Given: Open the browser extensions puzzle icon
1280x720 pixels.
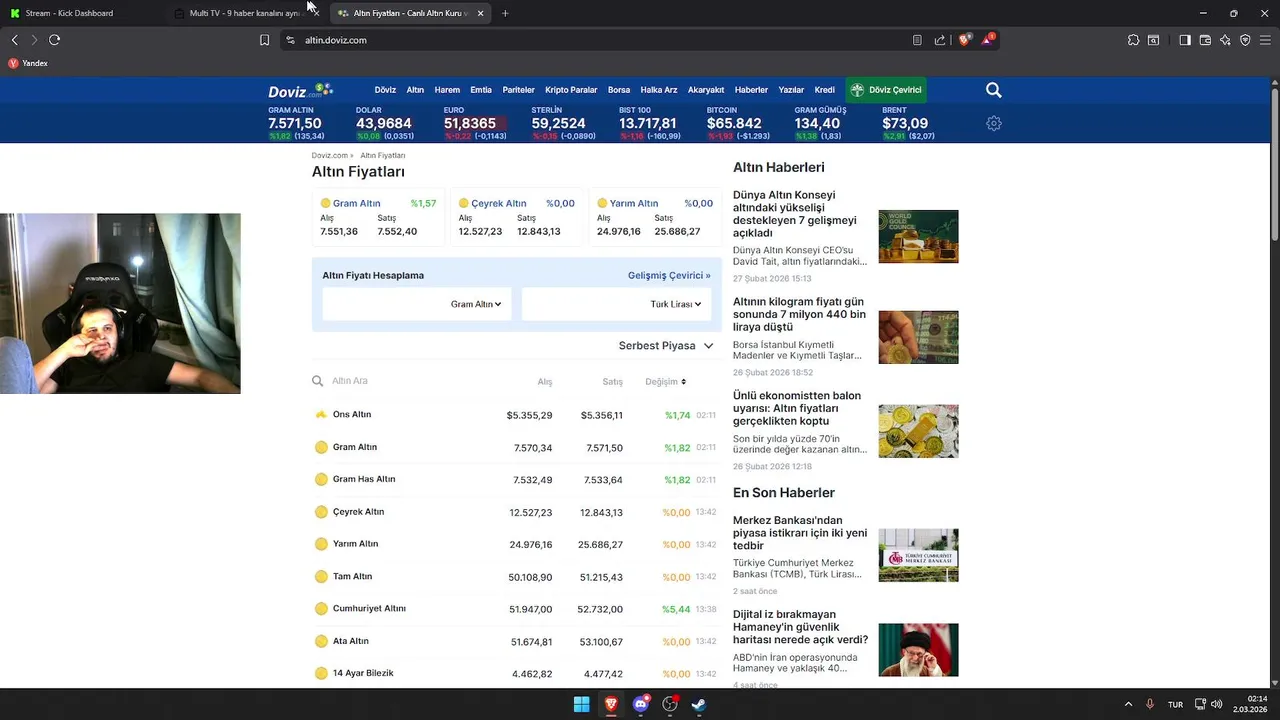Looking at the screenshot, I should 1133,40.
